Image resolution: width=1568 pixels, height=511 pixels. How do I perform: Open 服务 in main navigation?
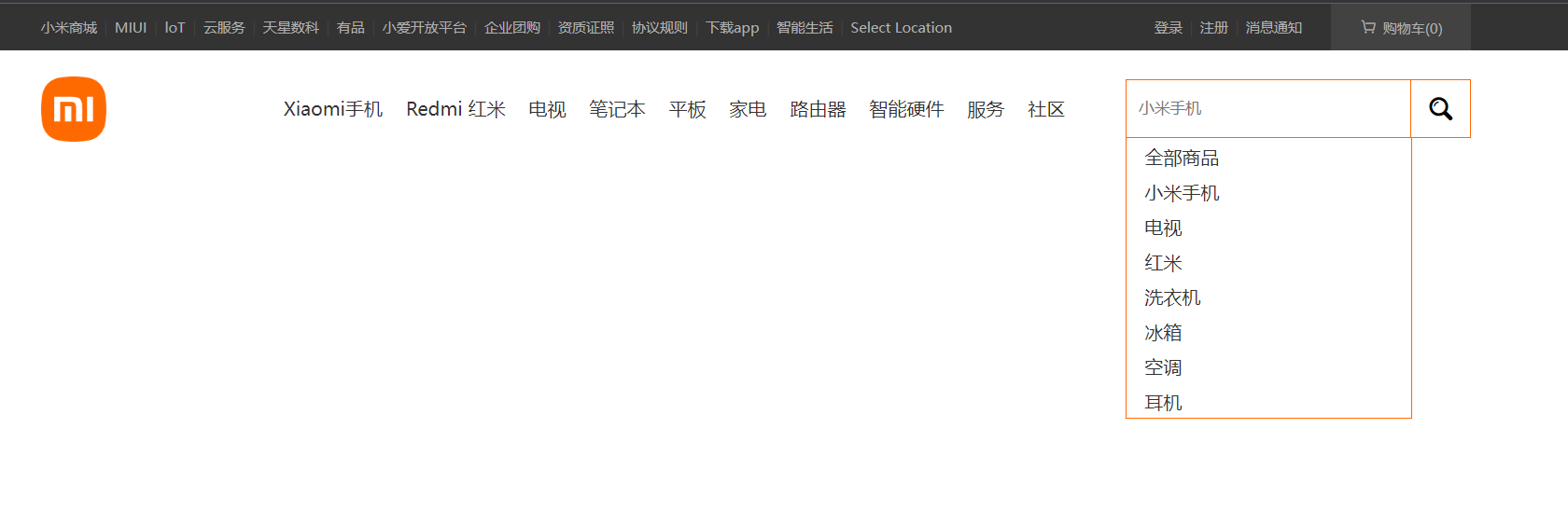pyautogui.click(x=986, y=109)
